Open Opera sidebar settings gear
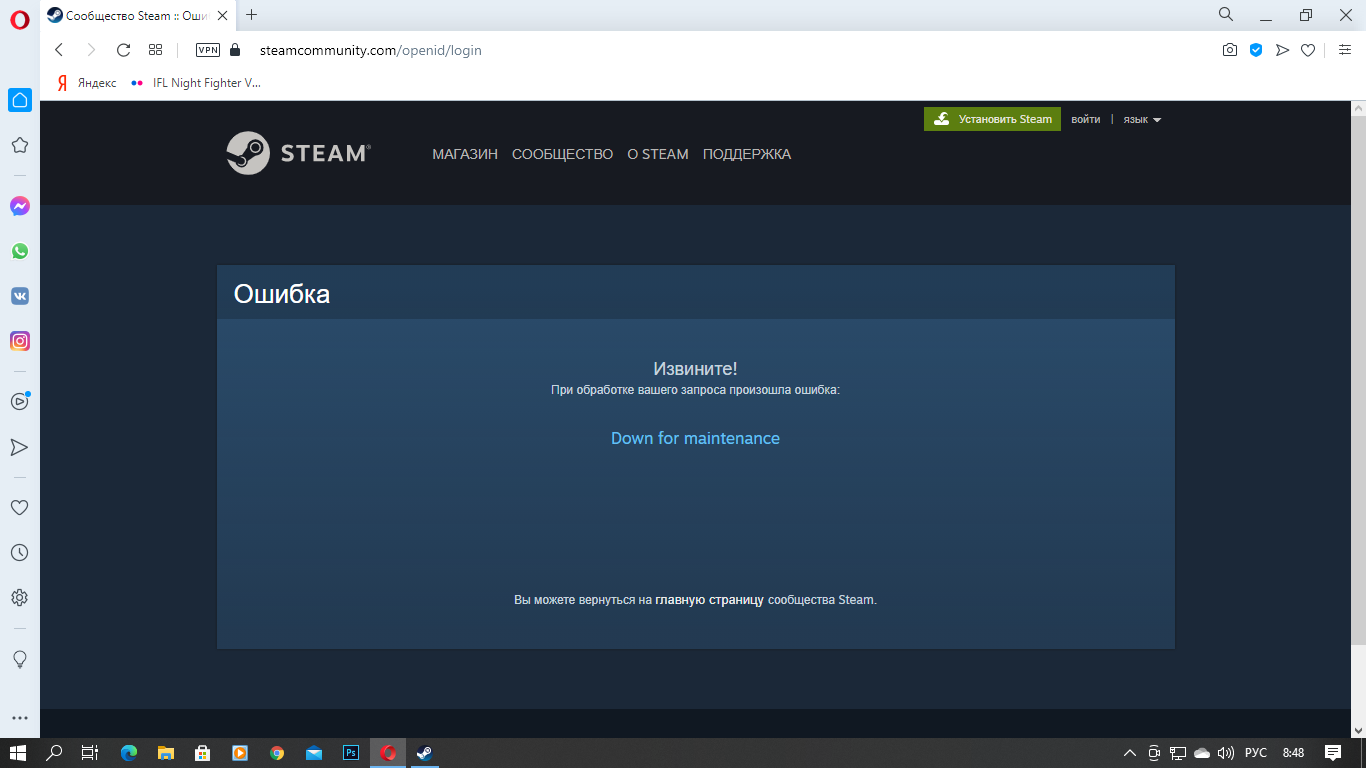The width and height of the screenshot is (1366, 768). 19,598
